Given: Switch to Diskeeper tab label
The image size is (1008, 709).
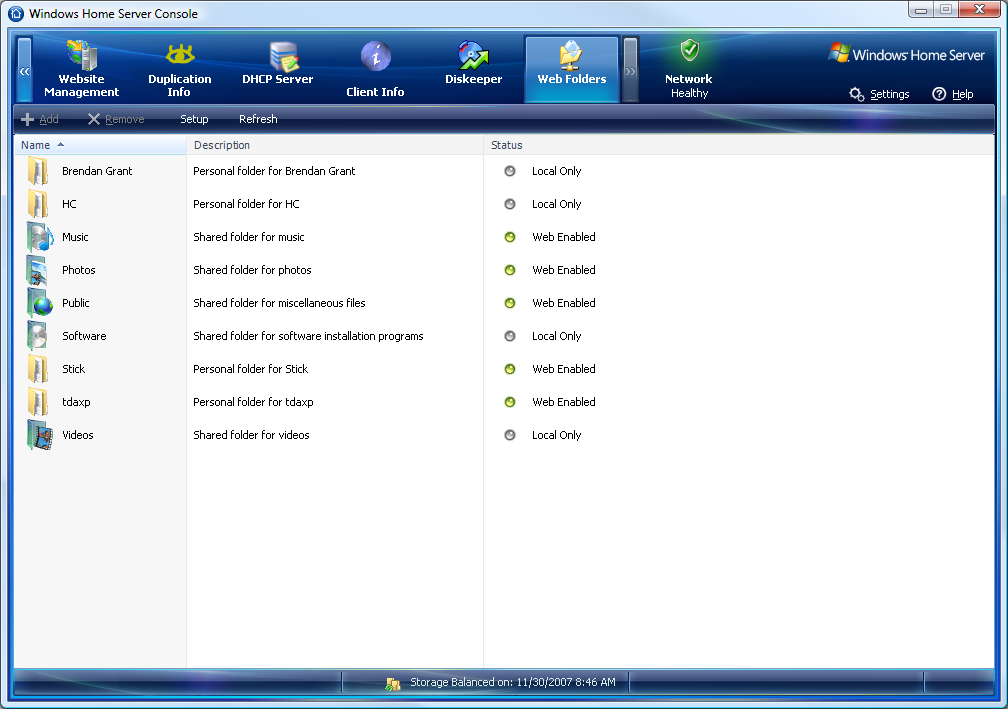Looking at the screenshot, I should (474, 80).
